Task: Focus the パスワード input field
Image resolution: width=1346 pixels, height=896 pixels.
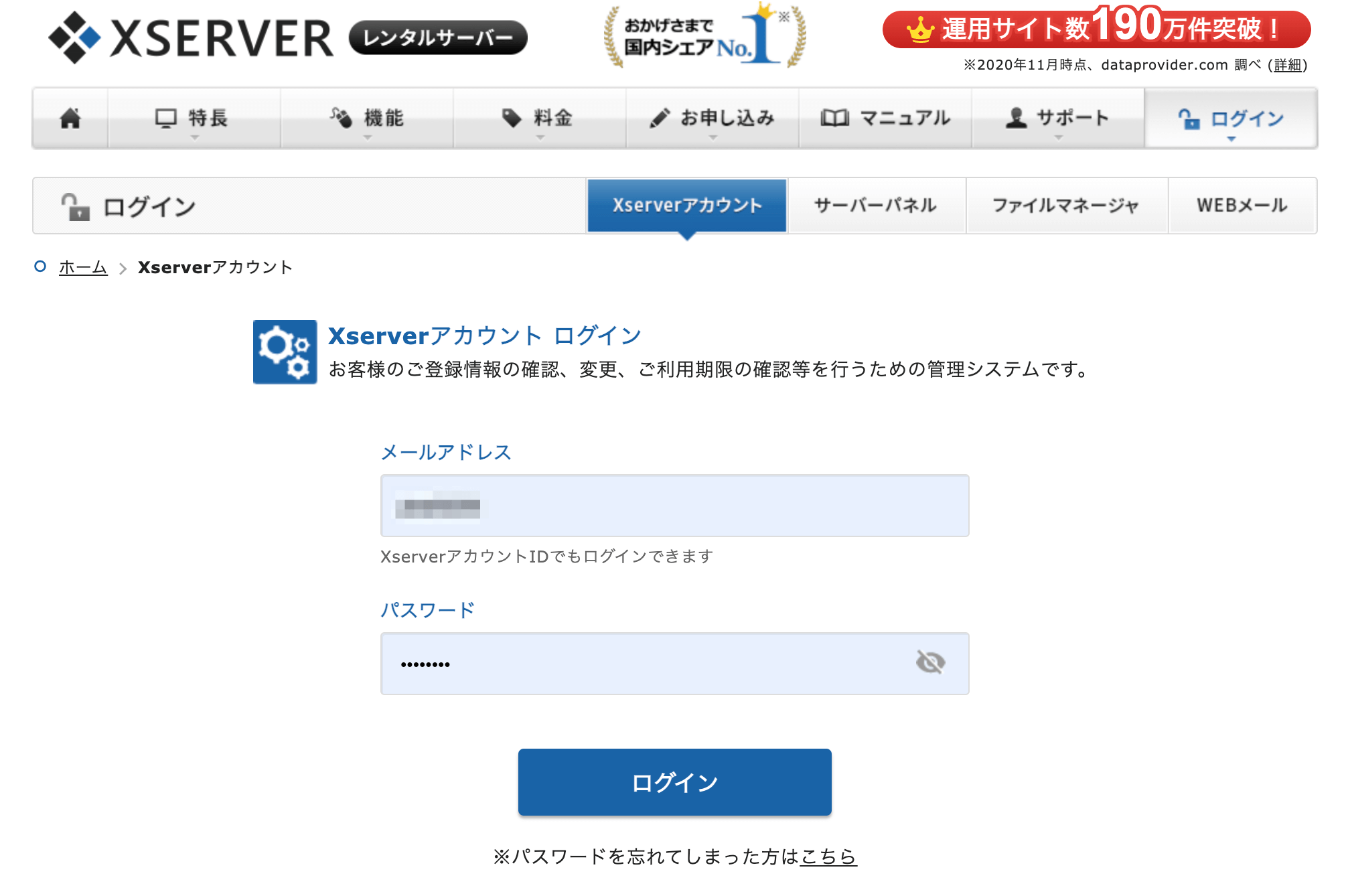Action: tap(675, 664)
